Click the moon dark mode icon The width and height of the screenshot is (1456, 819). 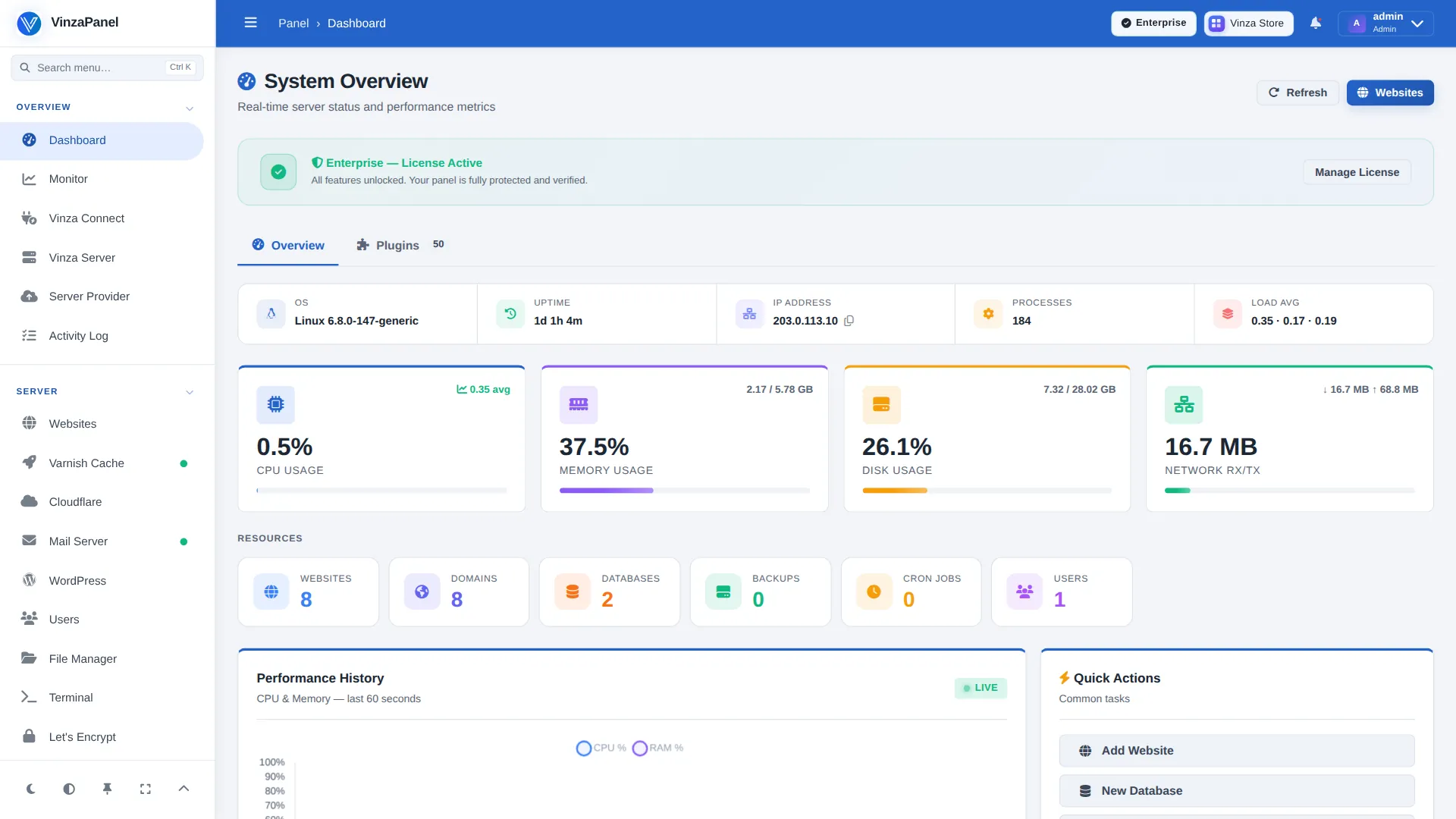point(31,789)
